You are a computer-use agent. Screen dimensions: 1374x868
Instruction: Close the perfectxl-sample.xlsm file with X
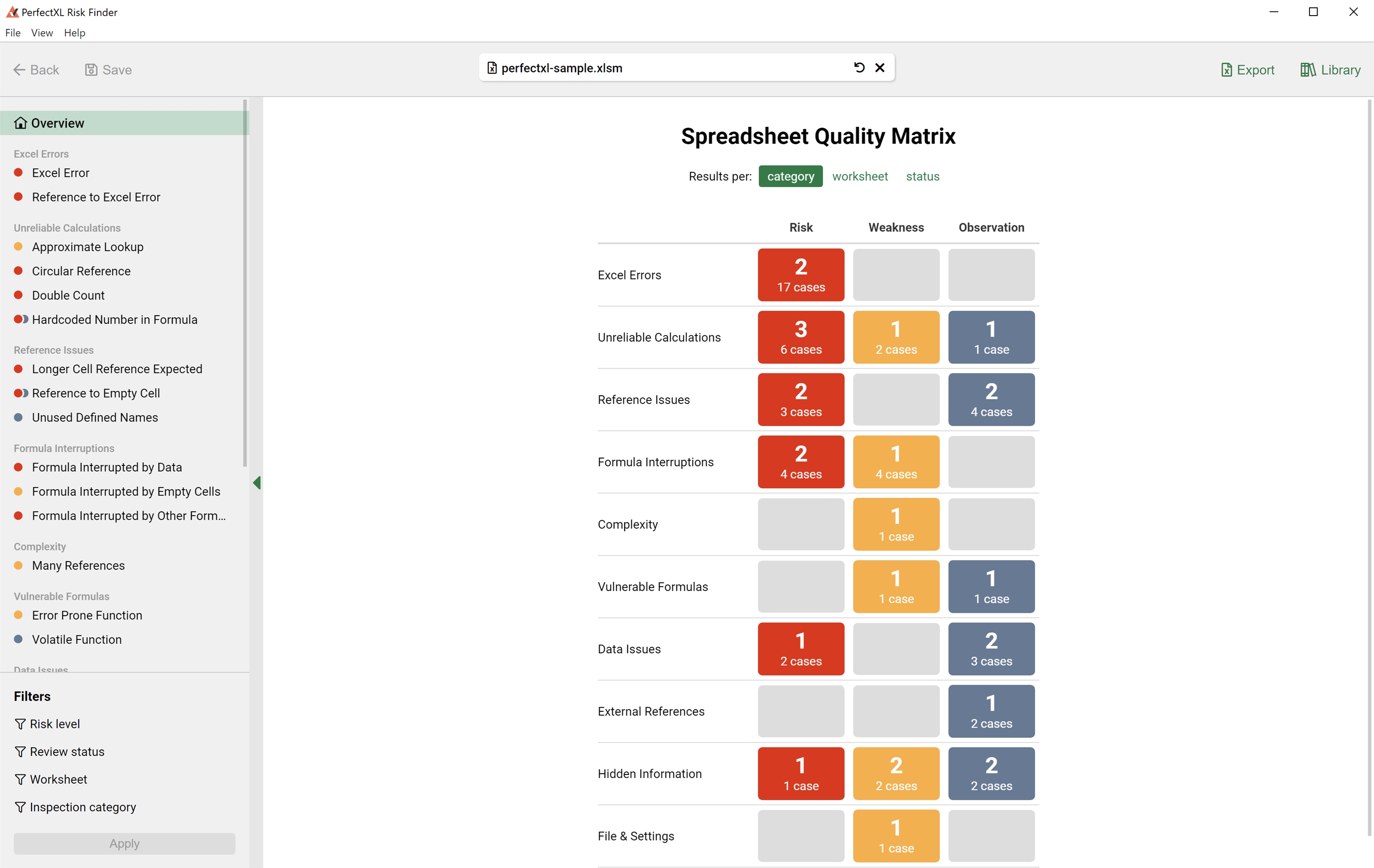880,68
